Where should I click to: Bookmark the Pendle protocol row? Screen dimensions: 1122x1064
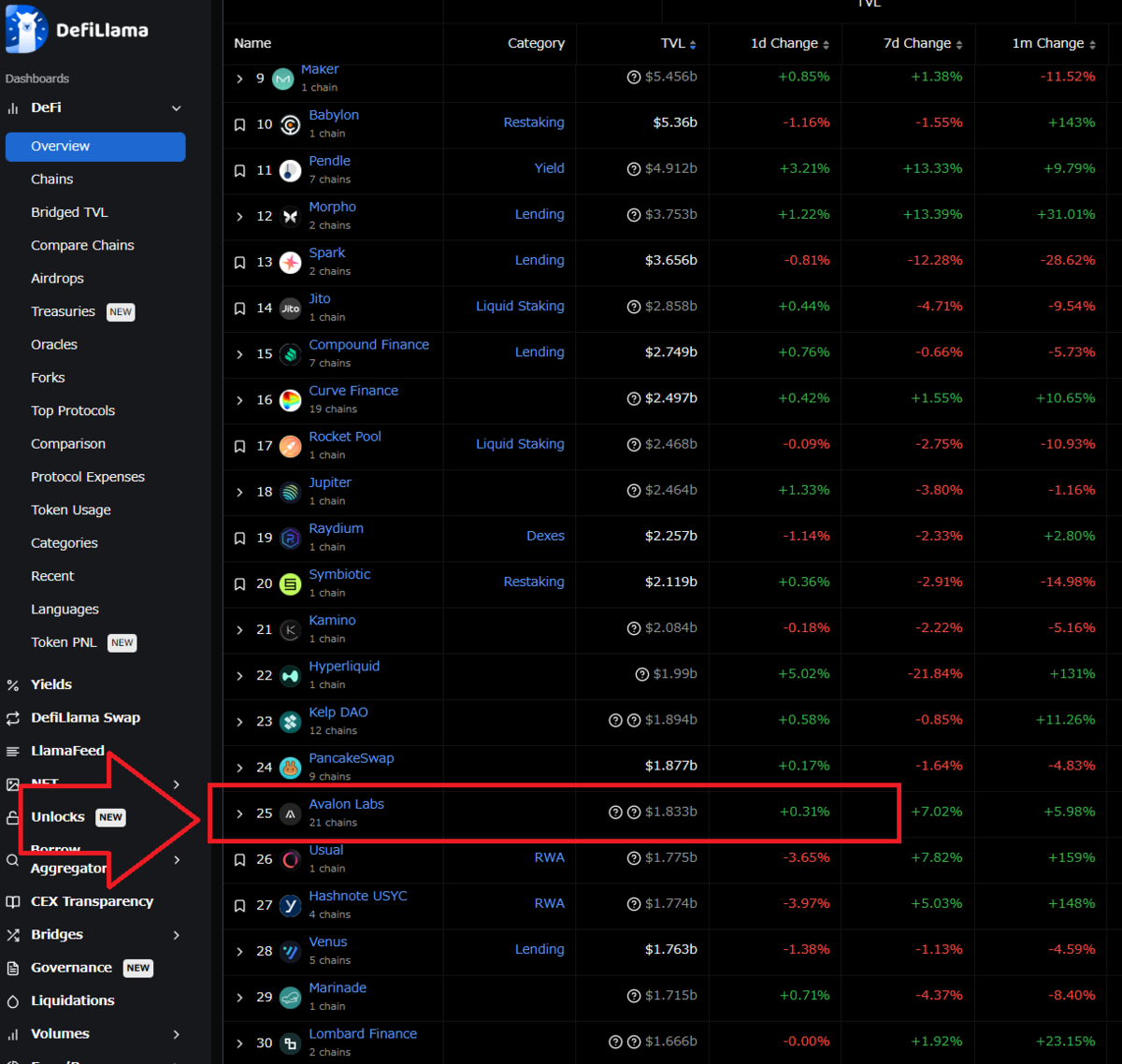coord(240,170)
